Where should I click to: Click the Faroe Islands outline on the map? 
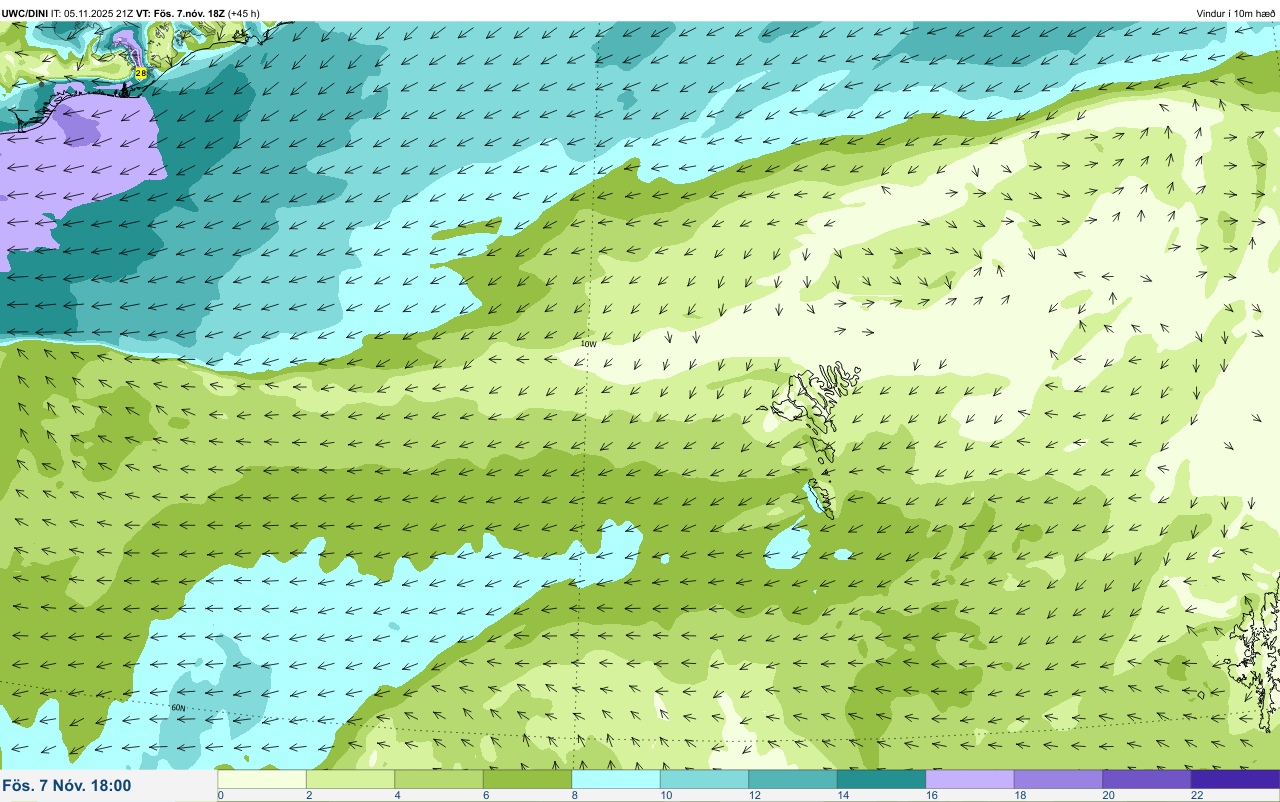click(817, 438)
